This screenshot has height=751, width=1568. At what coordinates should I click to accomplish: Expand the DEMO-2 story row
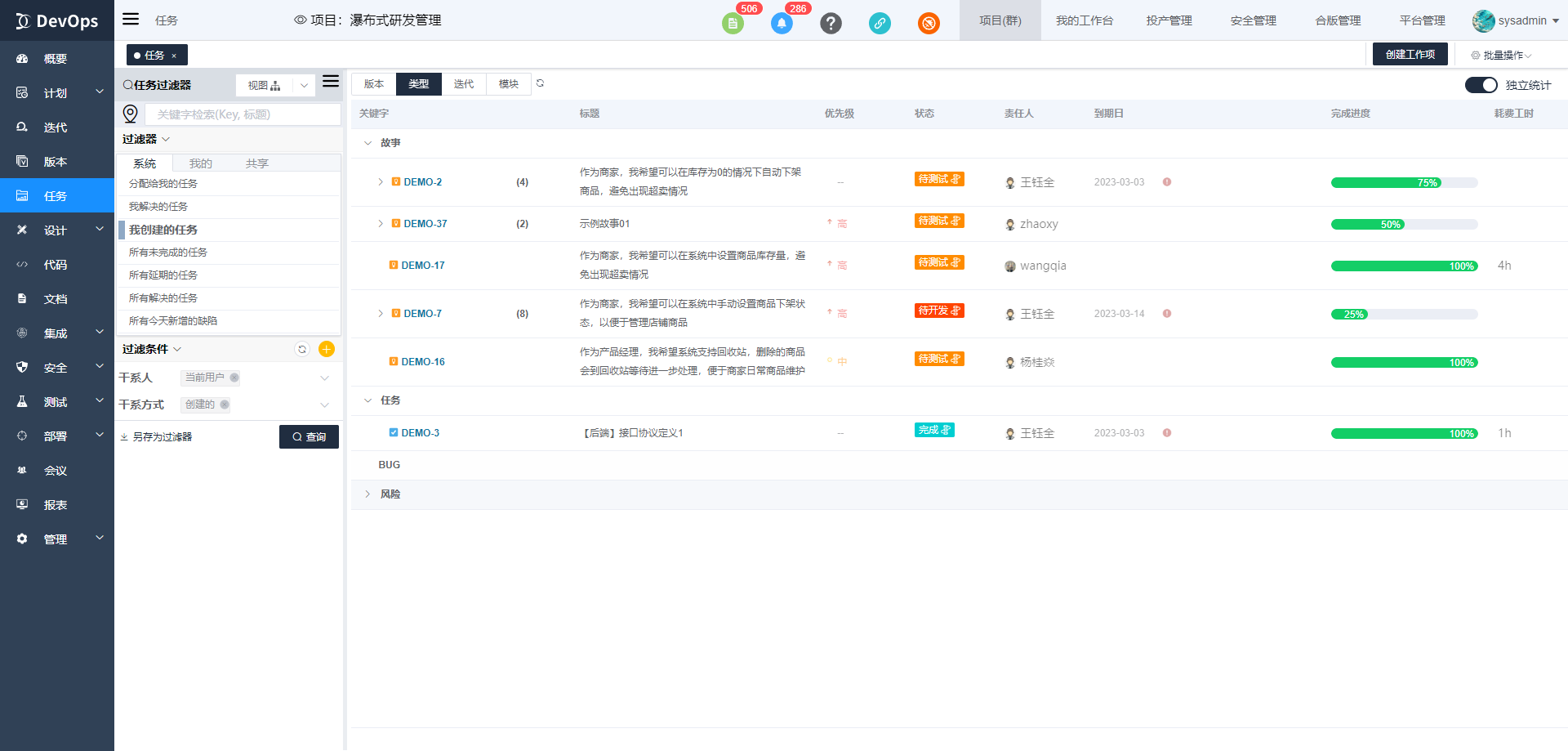381,182
